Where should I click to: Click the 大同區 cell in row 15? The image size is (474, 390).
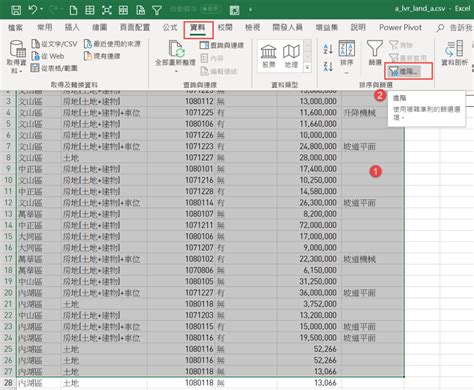39,236
